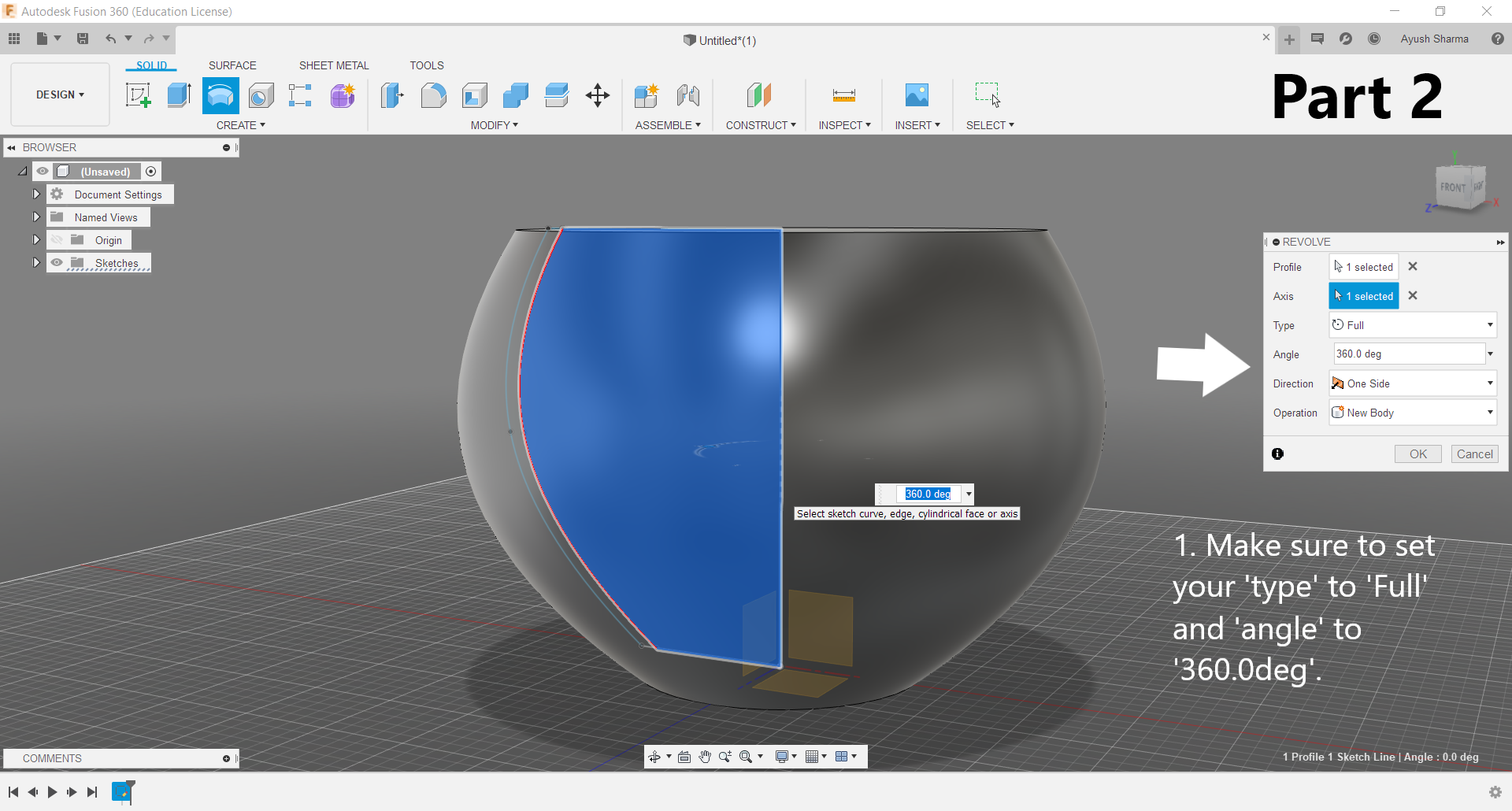Viewport: 1512px width, 811px height.
Task: Select the New Component tool
Action: 647,95
